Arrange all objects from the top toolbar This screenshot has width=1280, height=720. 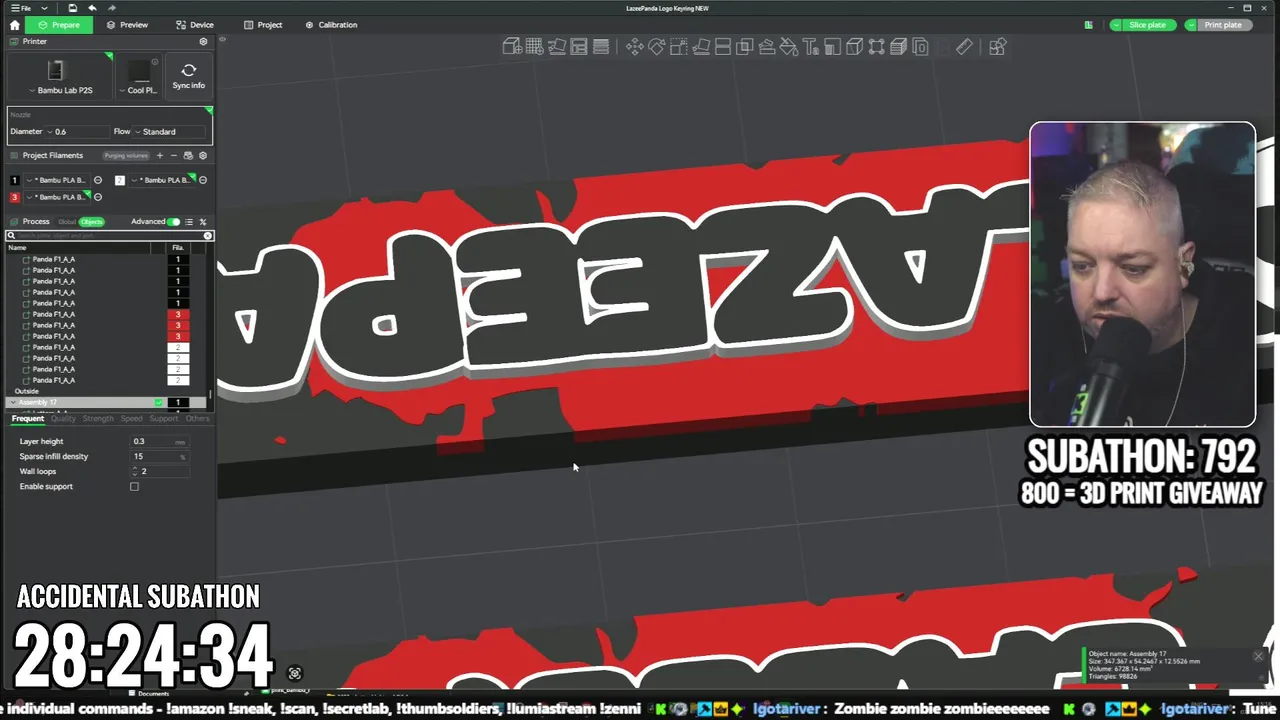[579, 47]
